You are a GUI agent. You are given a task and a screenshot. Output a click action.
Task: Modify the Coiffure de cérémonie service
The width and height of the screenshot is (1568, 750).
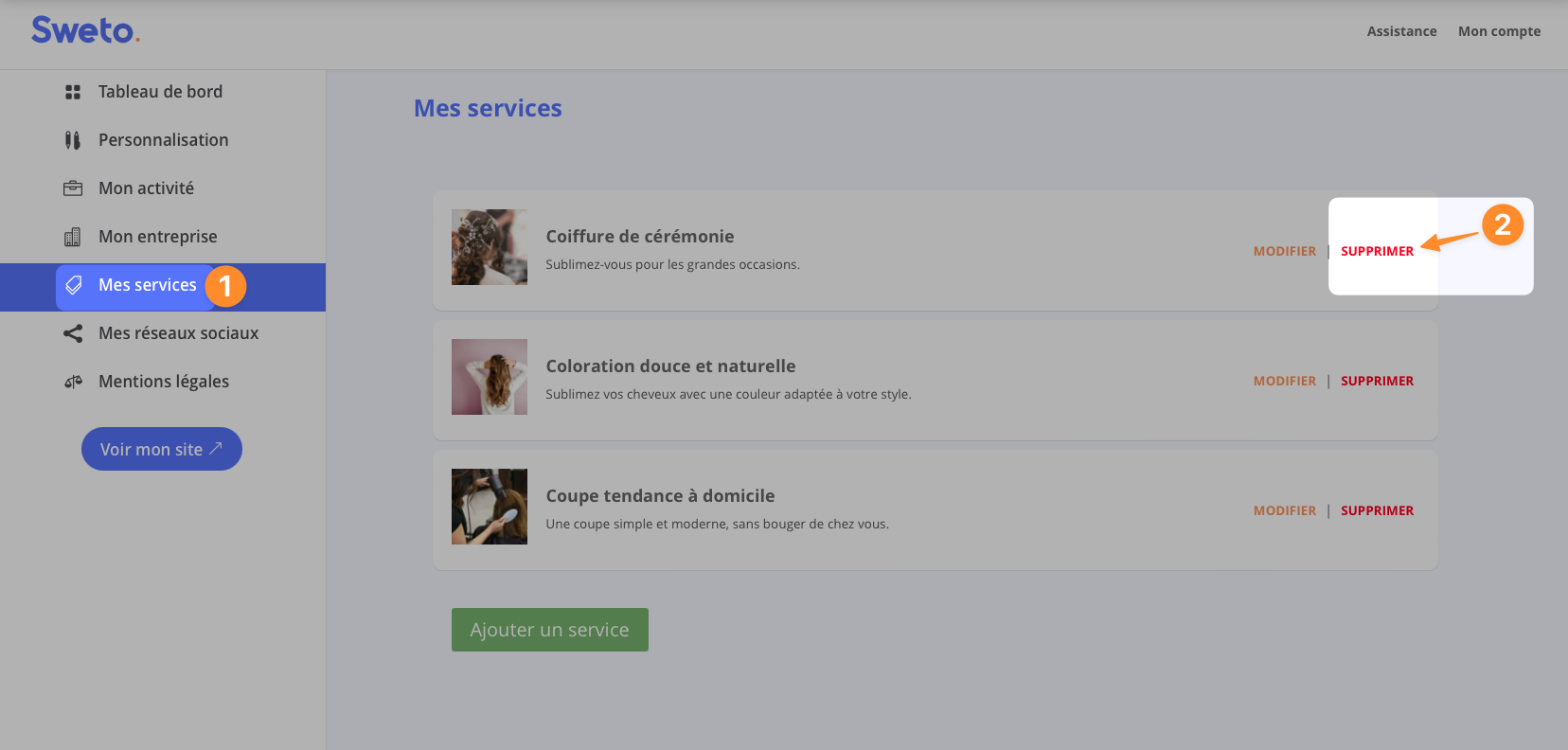[x=1285, y=251]
